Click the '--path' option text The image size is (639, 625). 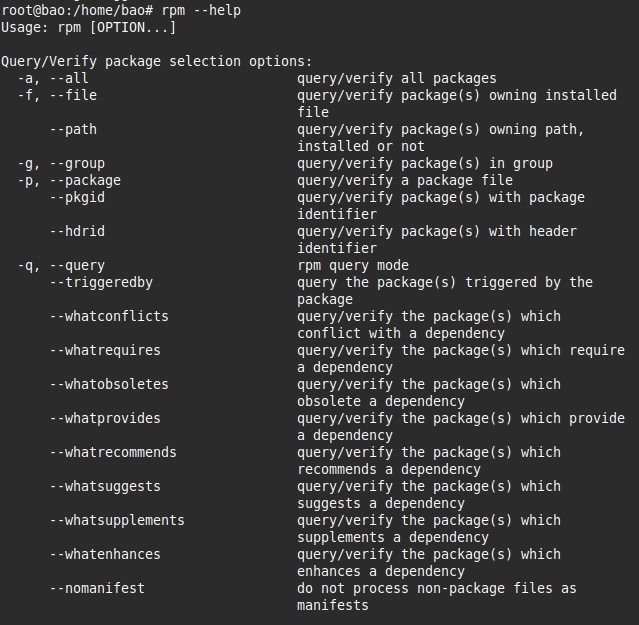tap(73, 129)
